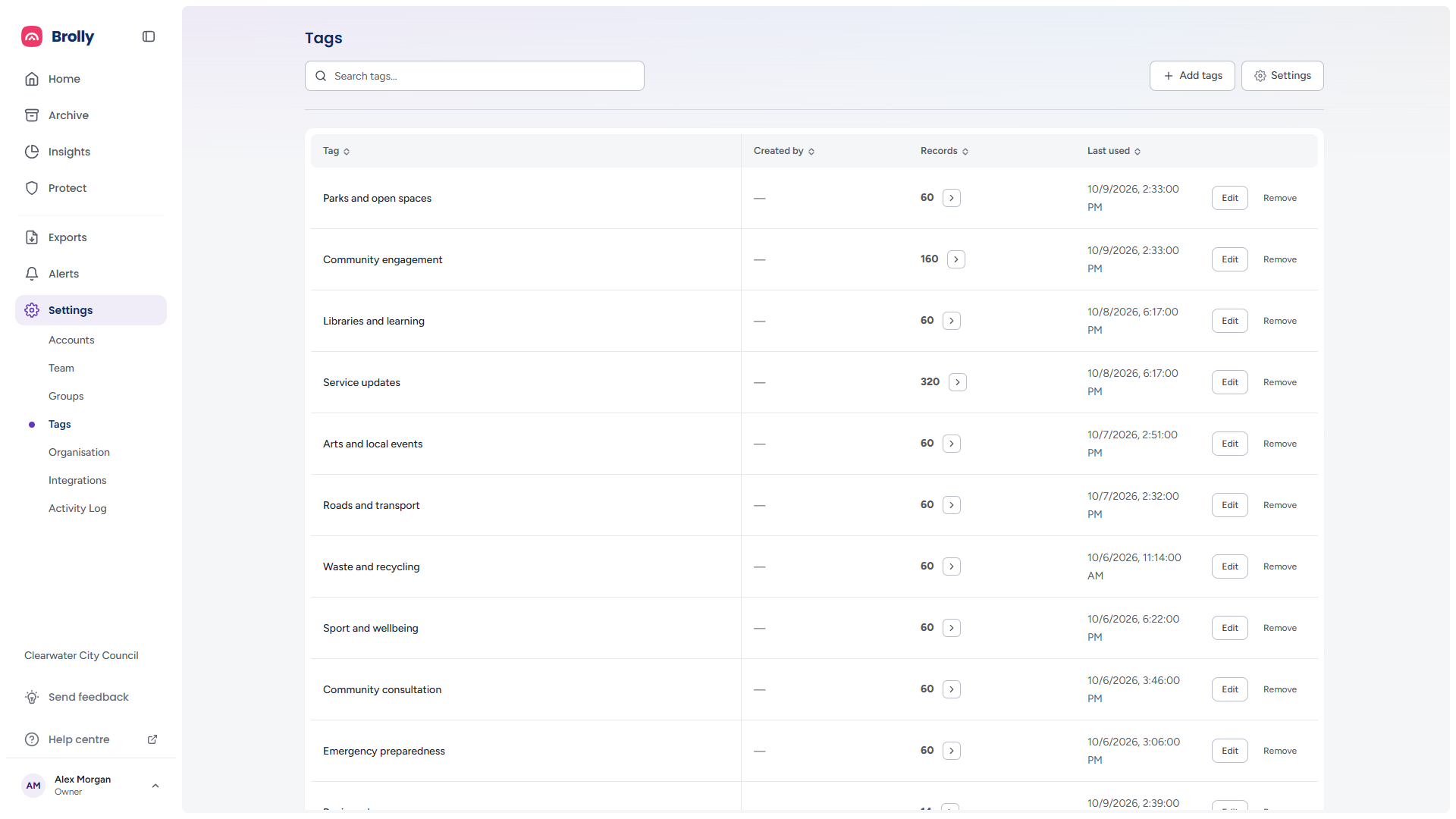Select the Settings menu item
This screenshot has width=1456, height=819.
pyautogui.click(x=91, y=310)
